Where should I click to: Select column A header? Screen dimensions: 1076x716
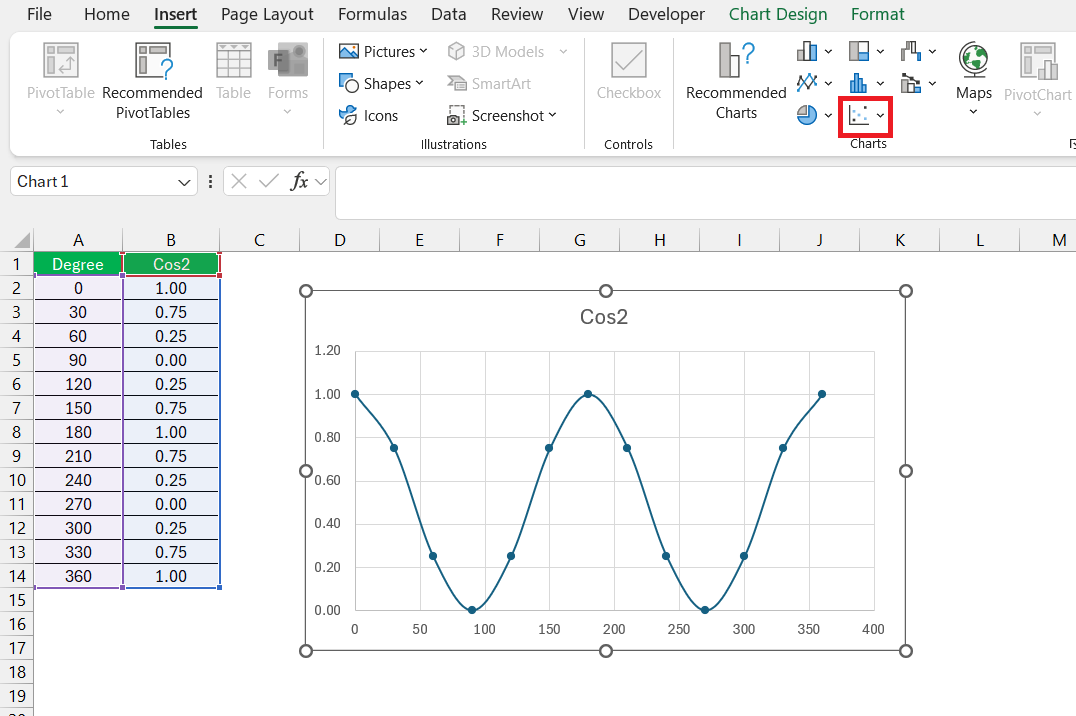click(78, 240)
